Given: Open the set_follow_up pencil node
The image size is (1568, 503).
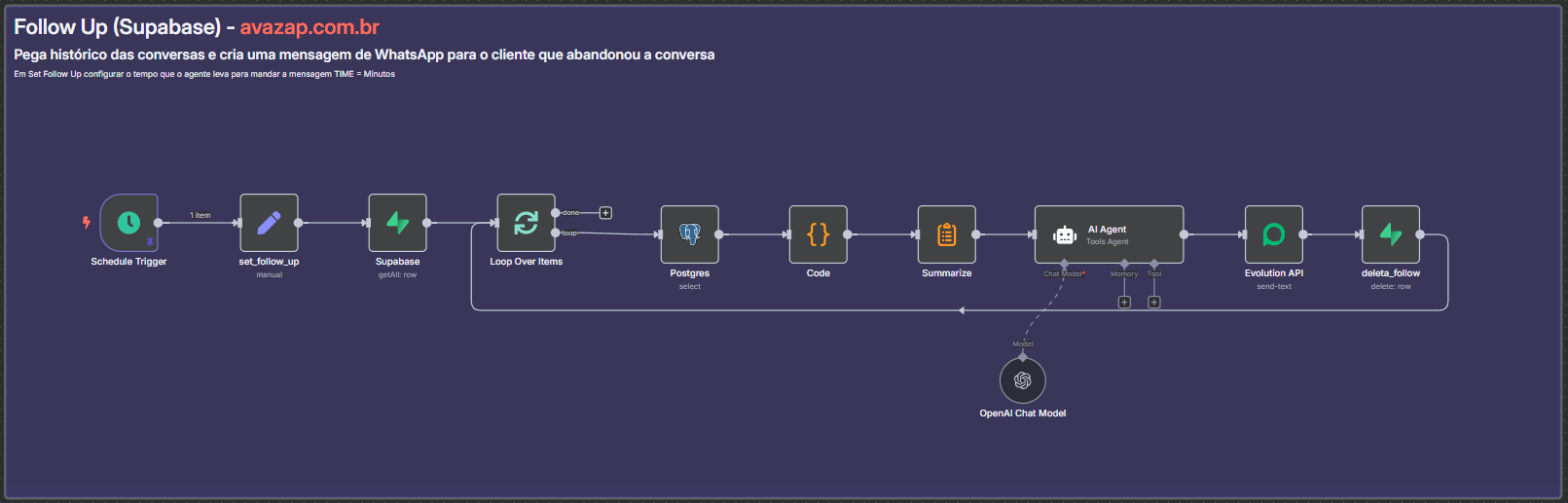Looking at the screenshot, I should (x=269, y=223).
